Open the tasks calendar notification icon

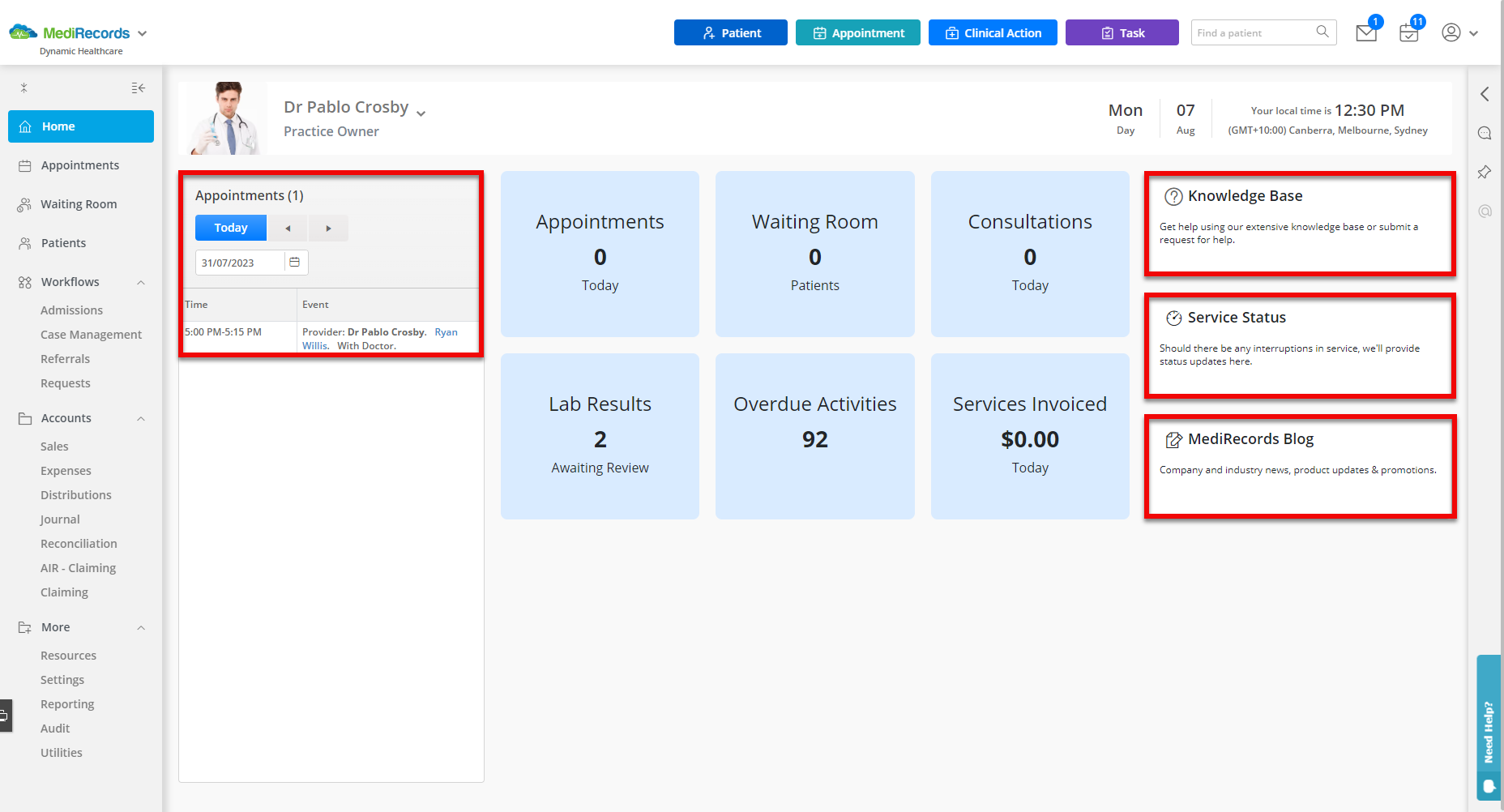[x=1409, y=33]
